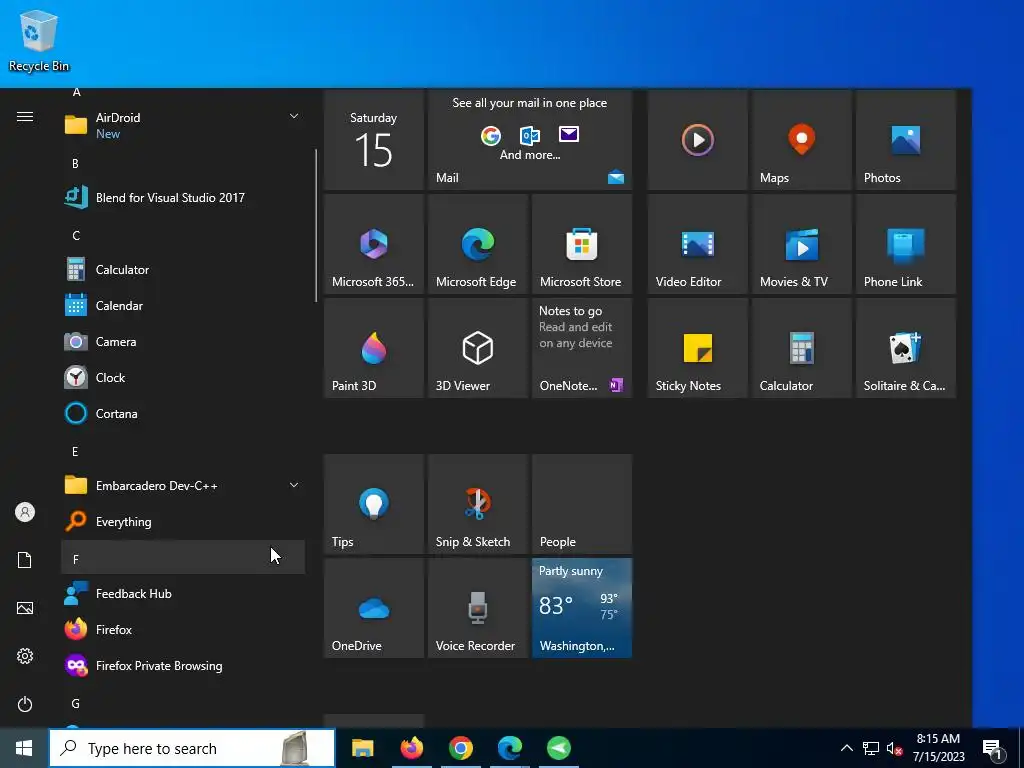Open the Washington weather tile

581,607
